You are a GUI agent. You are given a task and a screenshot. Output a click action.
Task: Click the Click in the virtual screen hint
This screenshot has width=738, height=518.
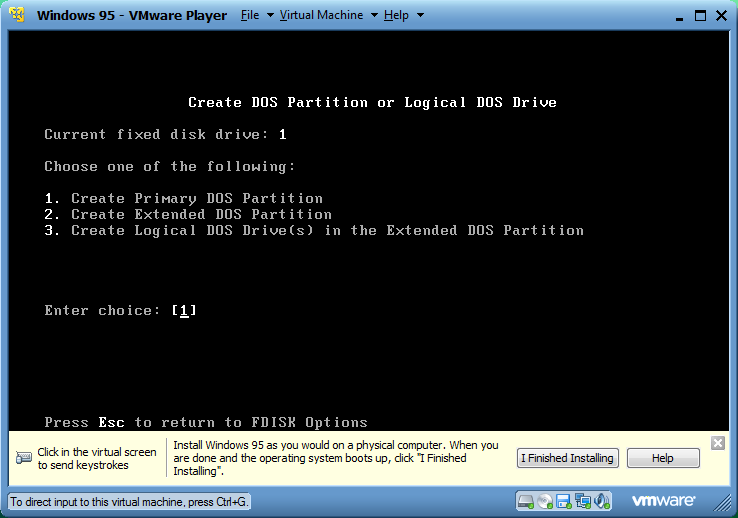[x=97, y=458]
